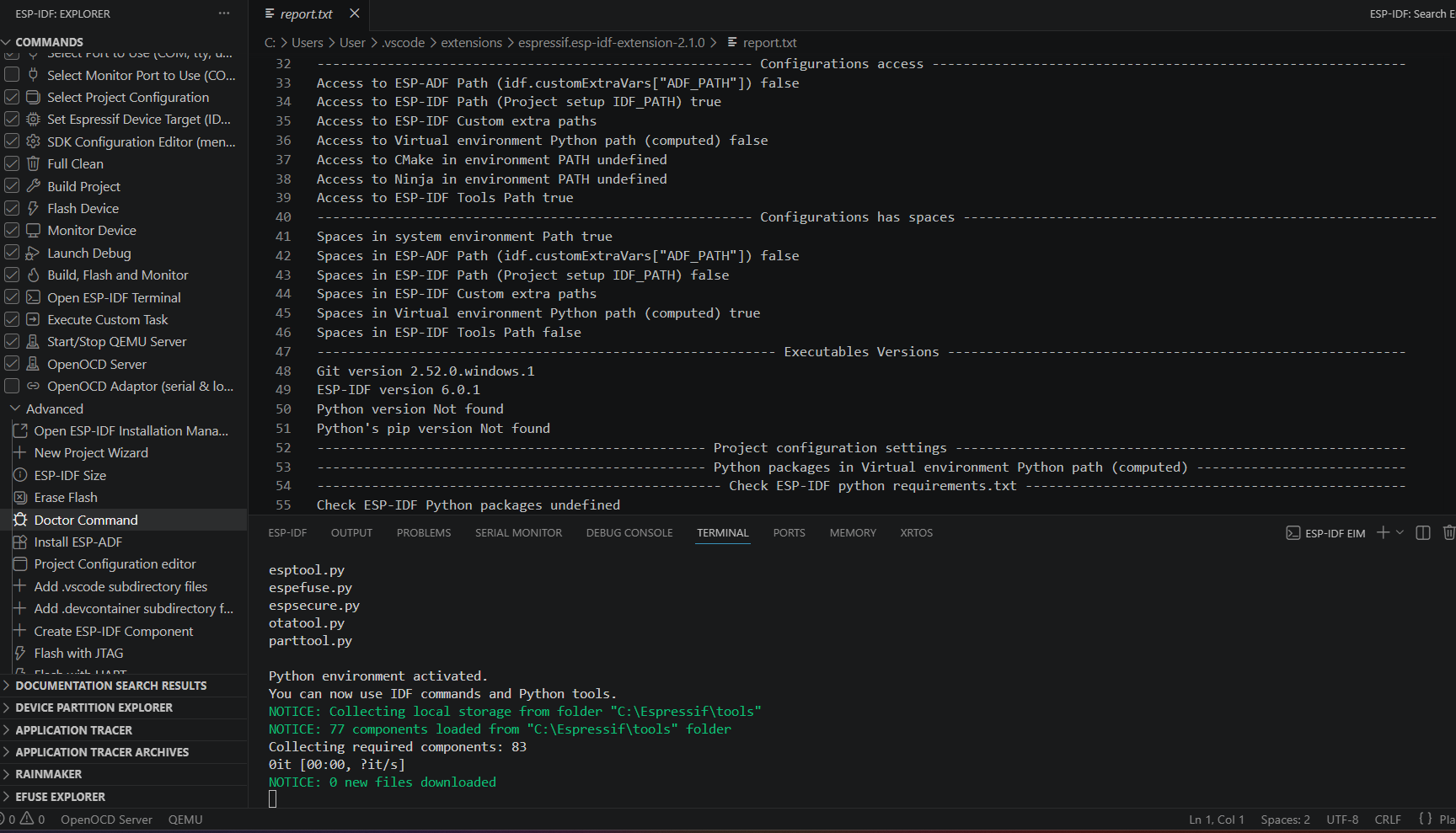
Task: Uncheck the Build Project checkbox
Action: pos(12,186)
